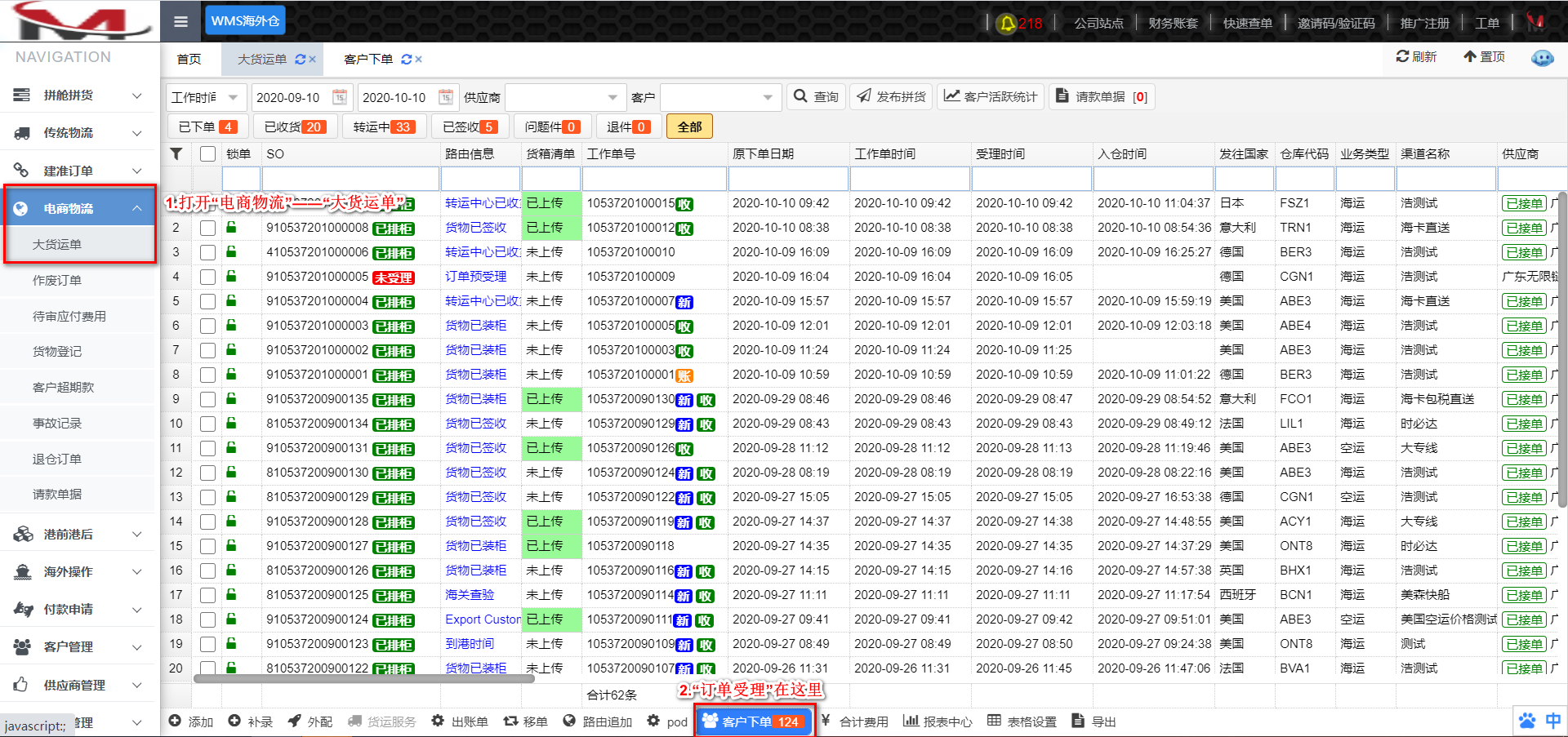1568x737 pixels.
Task: Close the 客户下单 tab
Action: pos(418,59)
